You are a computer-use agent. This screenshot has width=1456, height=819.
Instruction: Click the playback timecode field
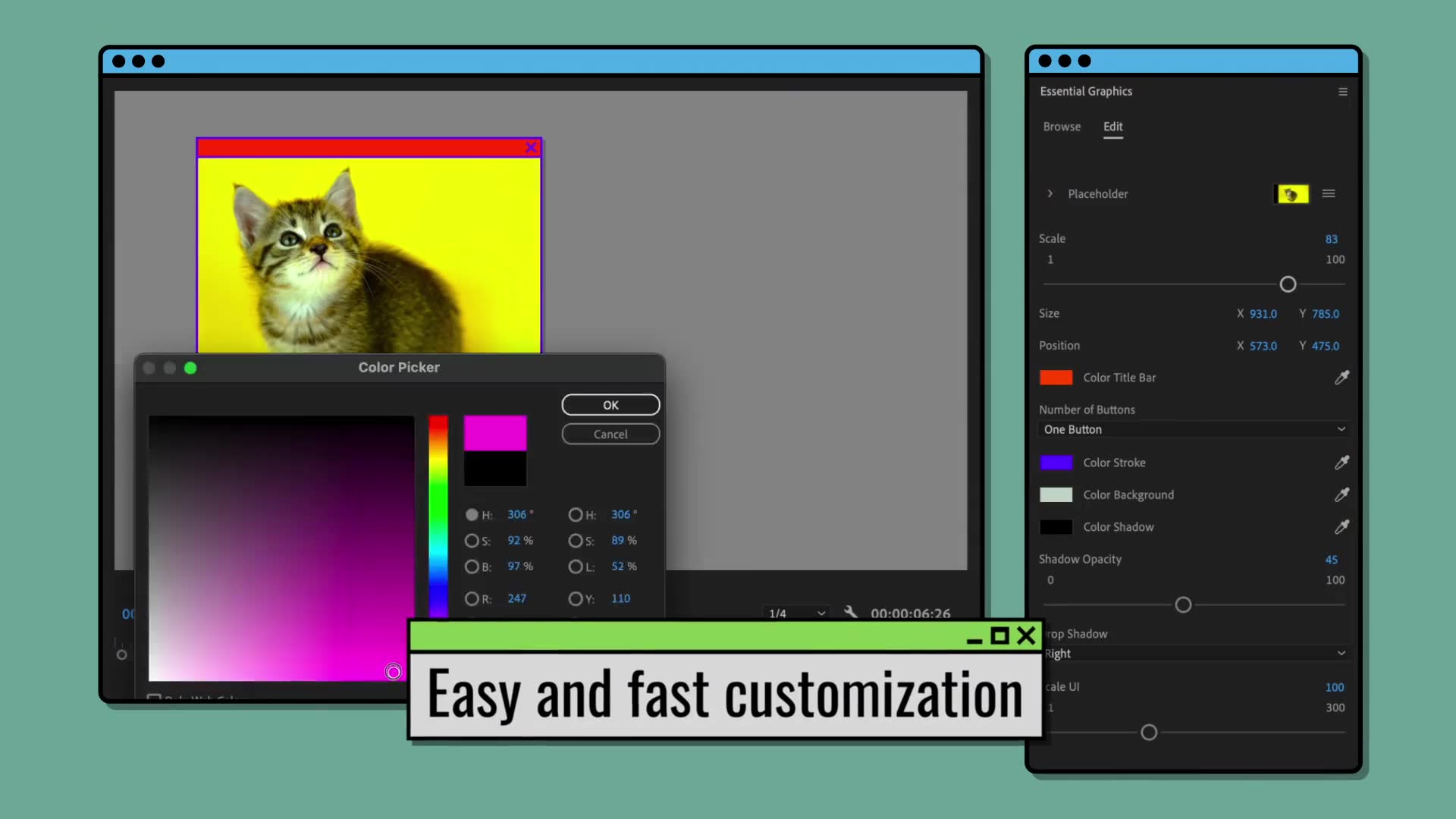point(909,613)
